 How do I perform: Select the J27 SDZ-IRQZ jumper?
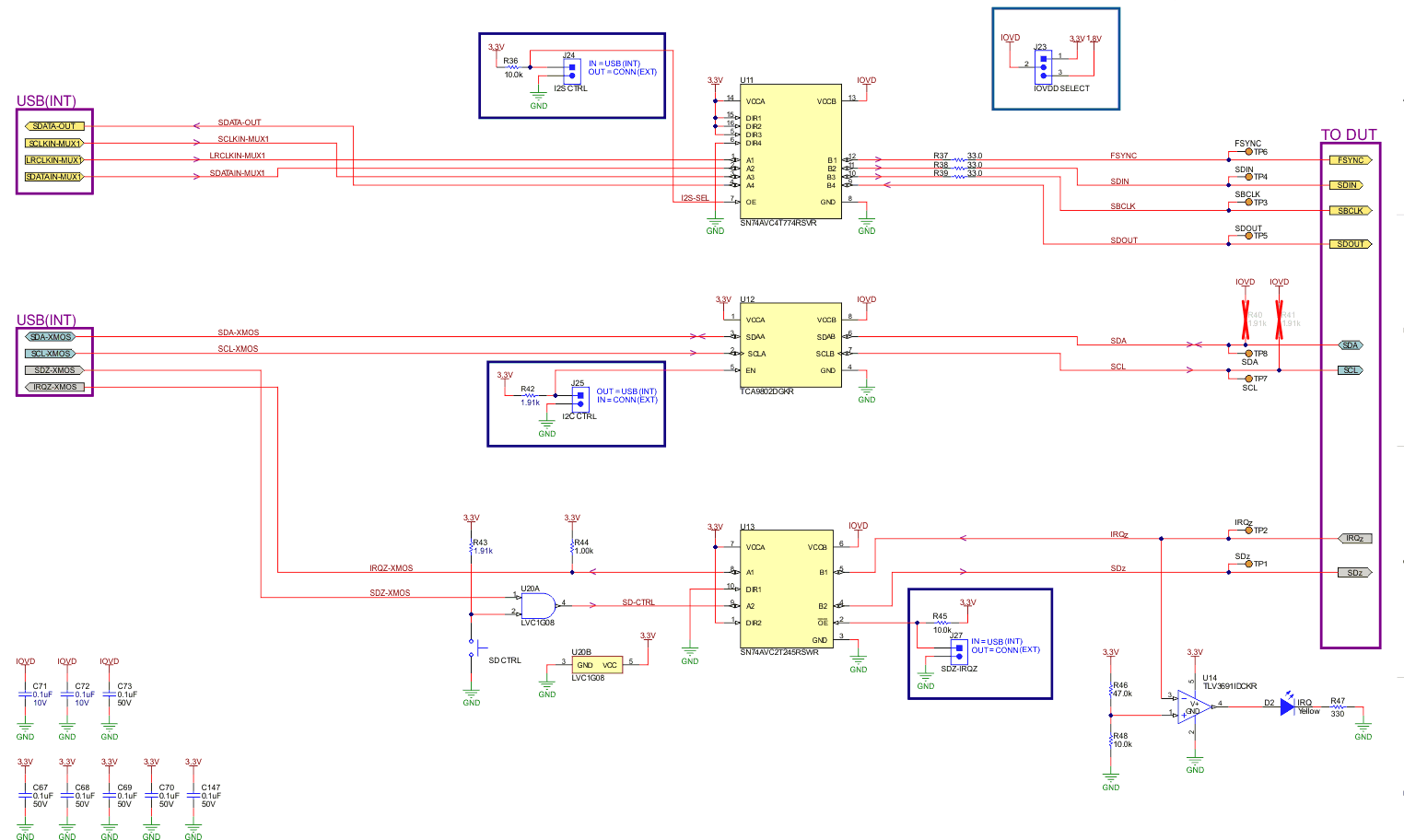[x=959, y=651]
